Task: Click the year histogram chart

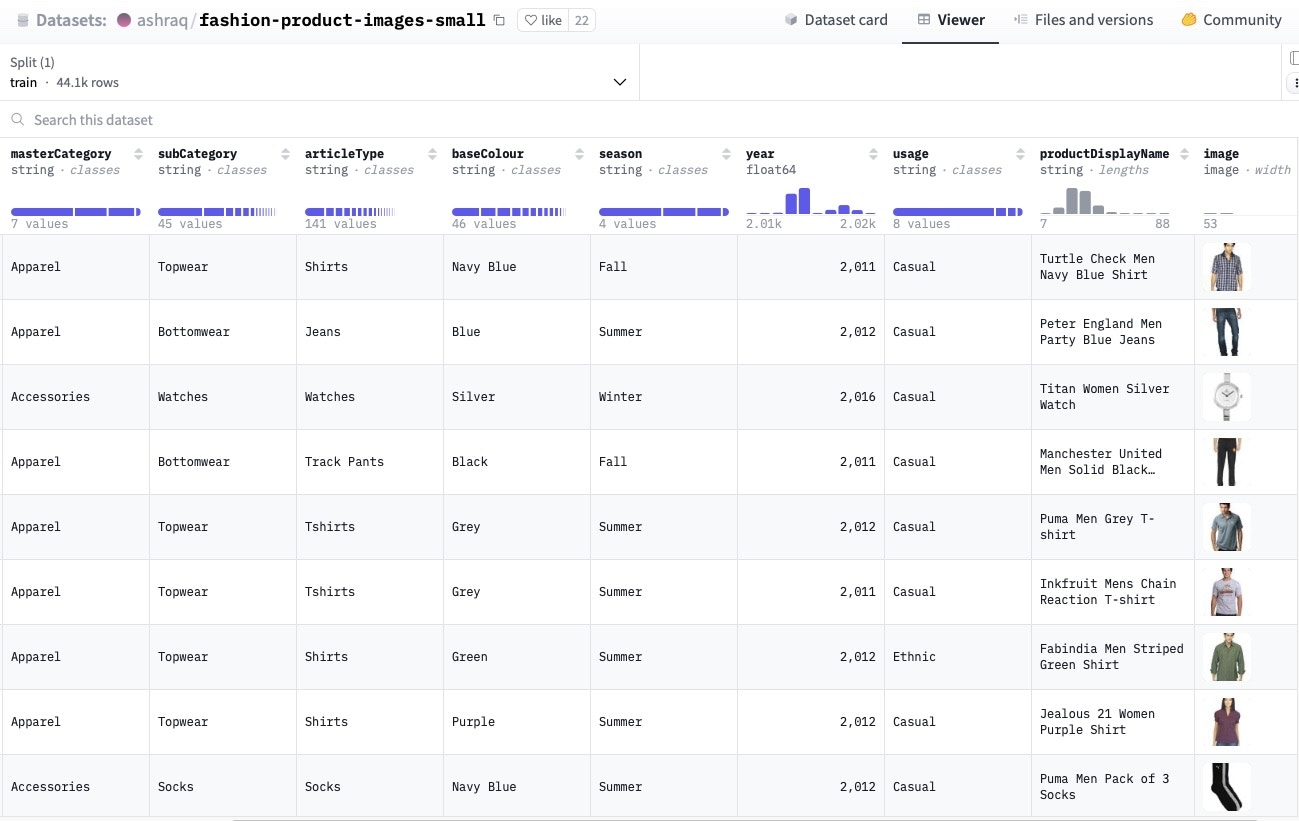Action: [811, 201]
